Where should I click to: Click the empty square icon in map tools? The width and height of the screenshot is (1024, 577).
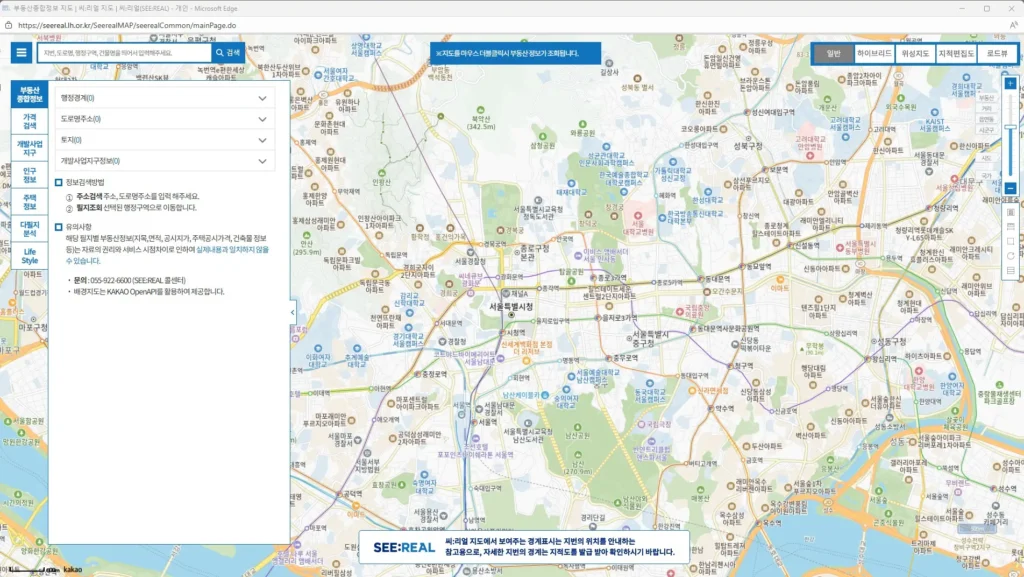[x=1010, y=241]
